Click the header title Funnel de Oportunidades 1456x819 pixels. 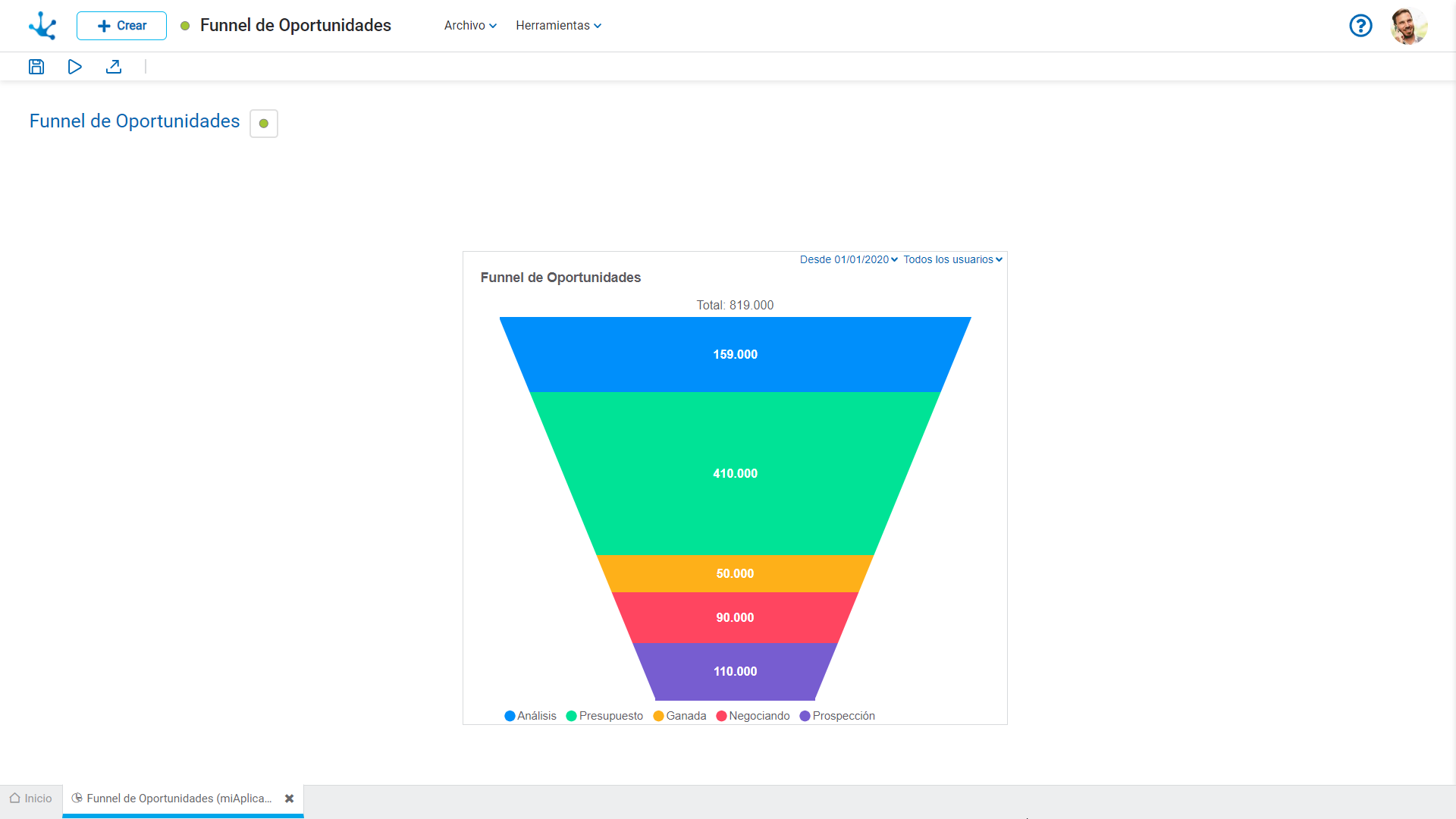(x=296, y=26)
